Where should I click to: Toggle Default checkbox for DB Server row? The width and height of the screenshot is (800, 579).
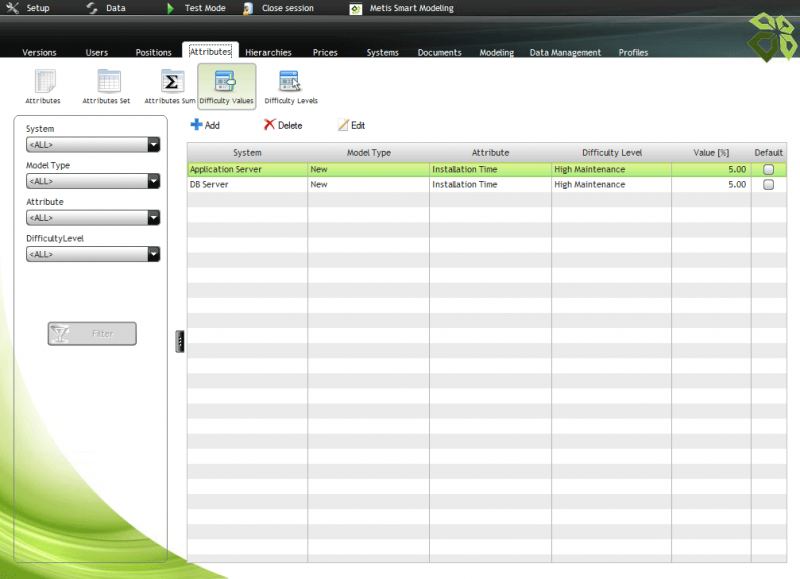point(768,185)
